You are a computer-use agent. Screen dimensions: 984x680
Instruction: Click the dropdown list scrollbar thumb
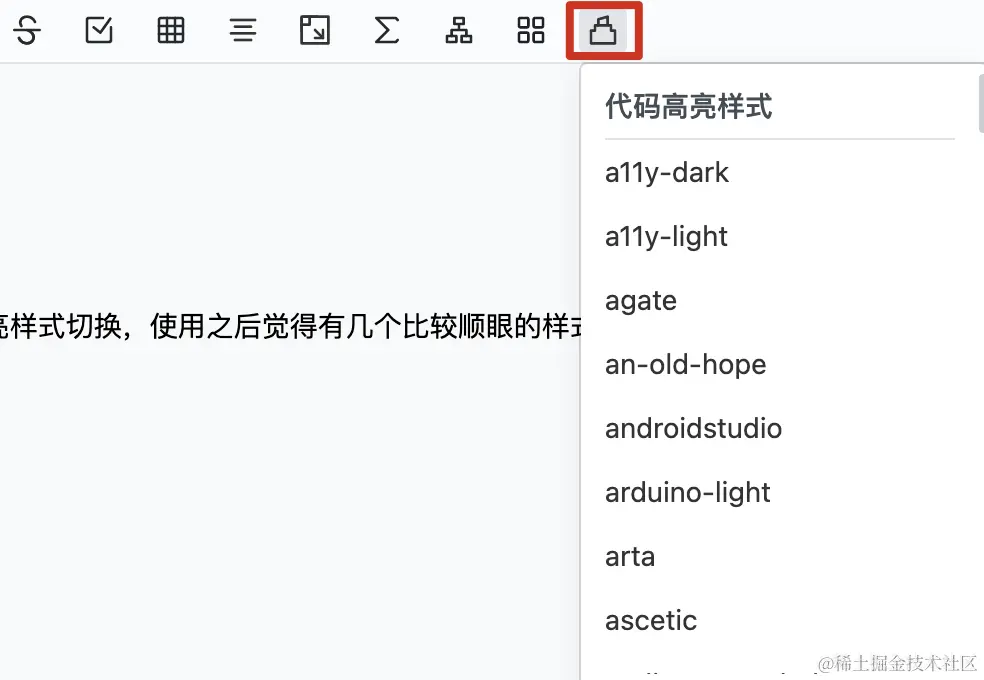981,104
